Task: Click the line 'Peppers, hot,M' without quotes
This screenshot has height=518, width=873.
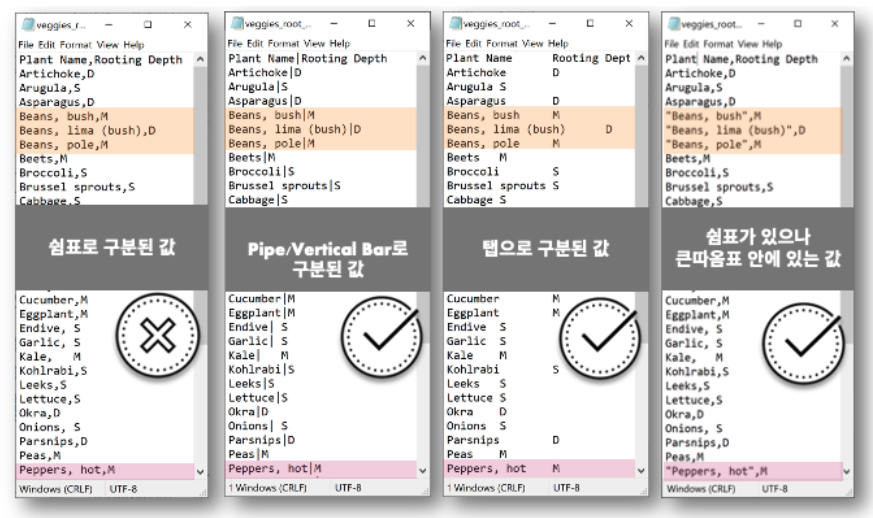Action: tap(67, 470)
